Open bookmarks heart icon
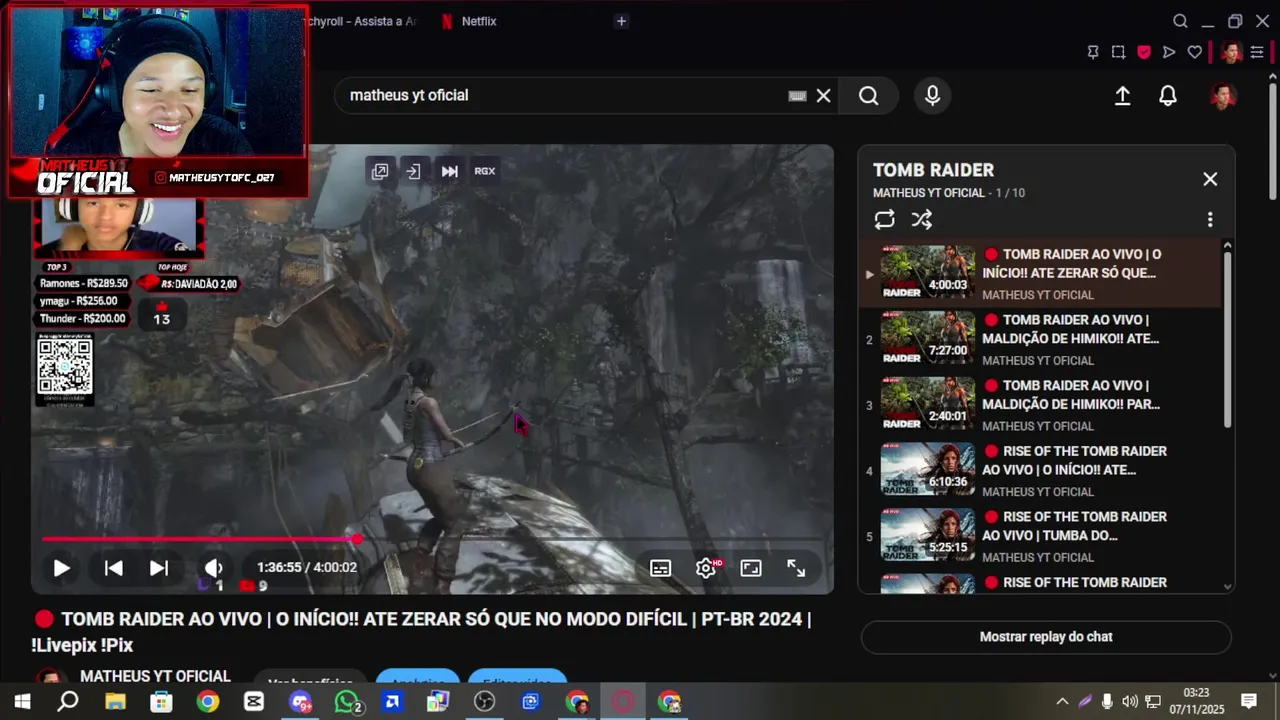 (x=1194, y=52)
